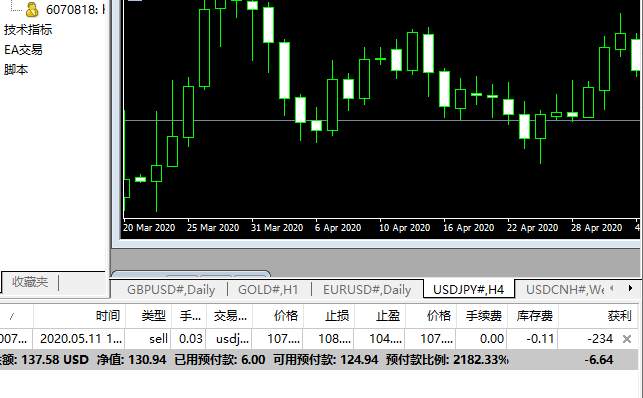Click the 22 Apr 2020 date label

point(532,227)
